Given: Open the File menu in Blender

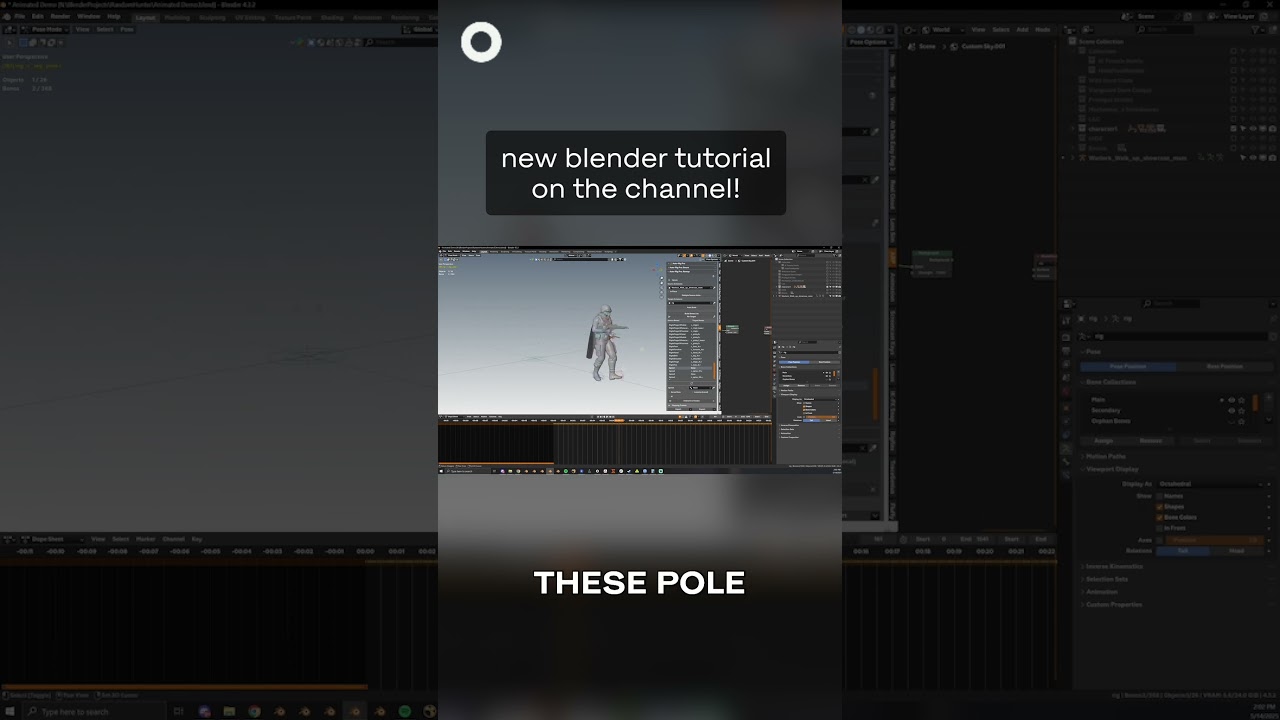Looking at the screenshot, I should pyautogui.click(x=19, y=17).
